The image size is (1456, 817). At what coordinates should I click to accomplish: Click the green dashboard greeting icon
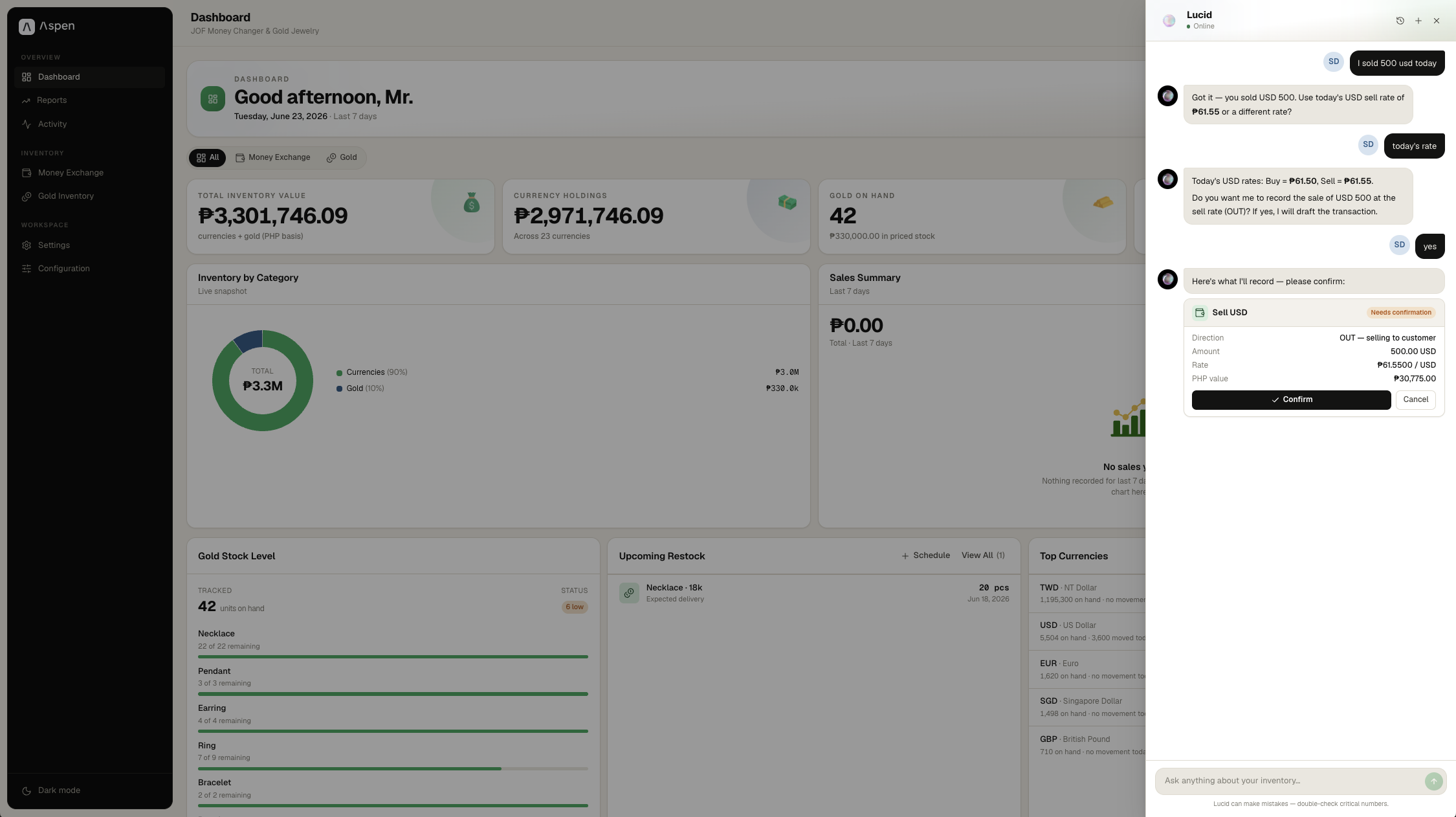click(213, 99)
